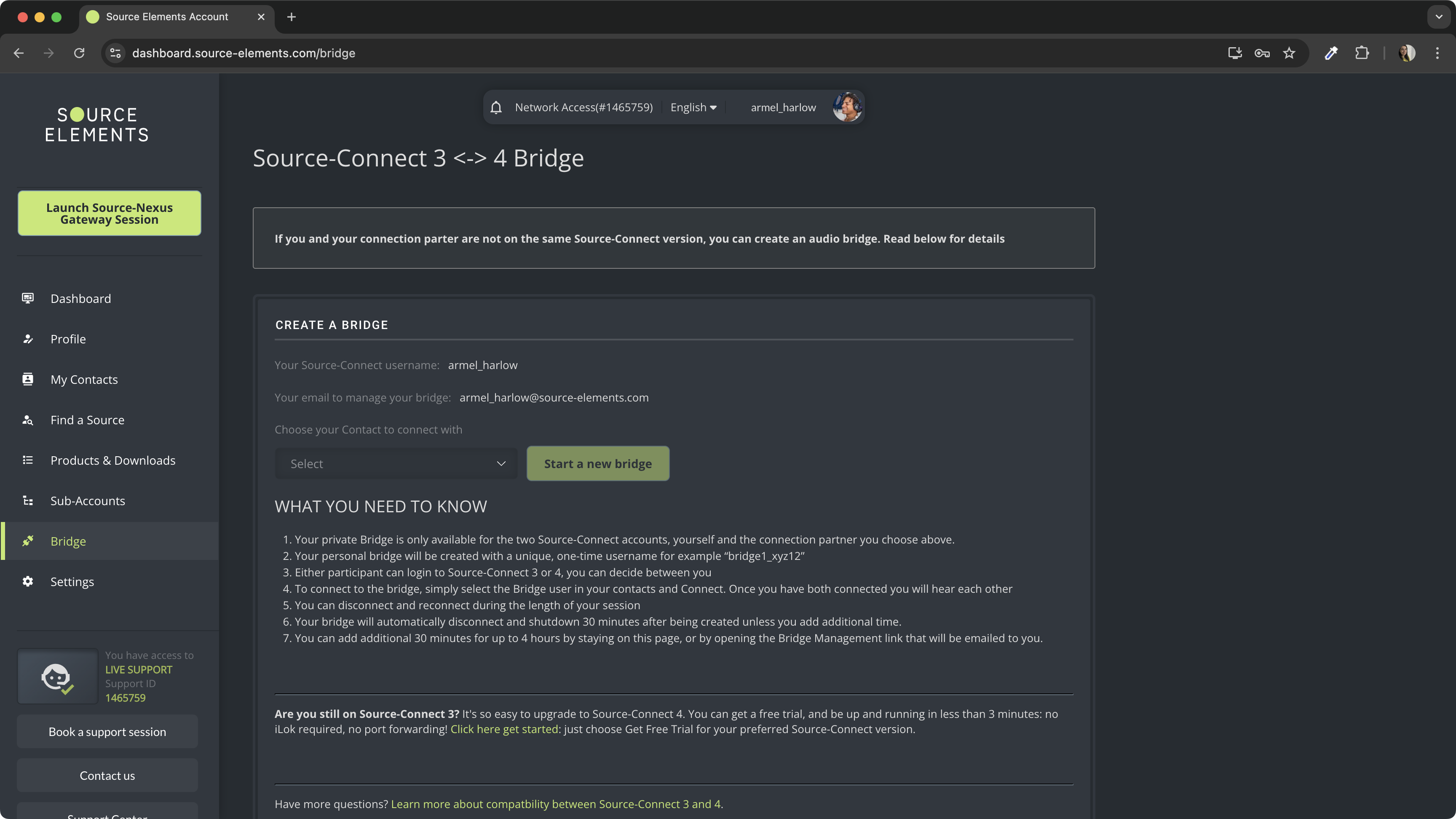
Task: Follow the Click here get started link
Action: tap(503, 729)
